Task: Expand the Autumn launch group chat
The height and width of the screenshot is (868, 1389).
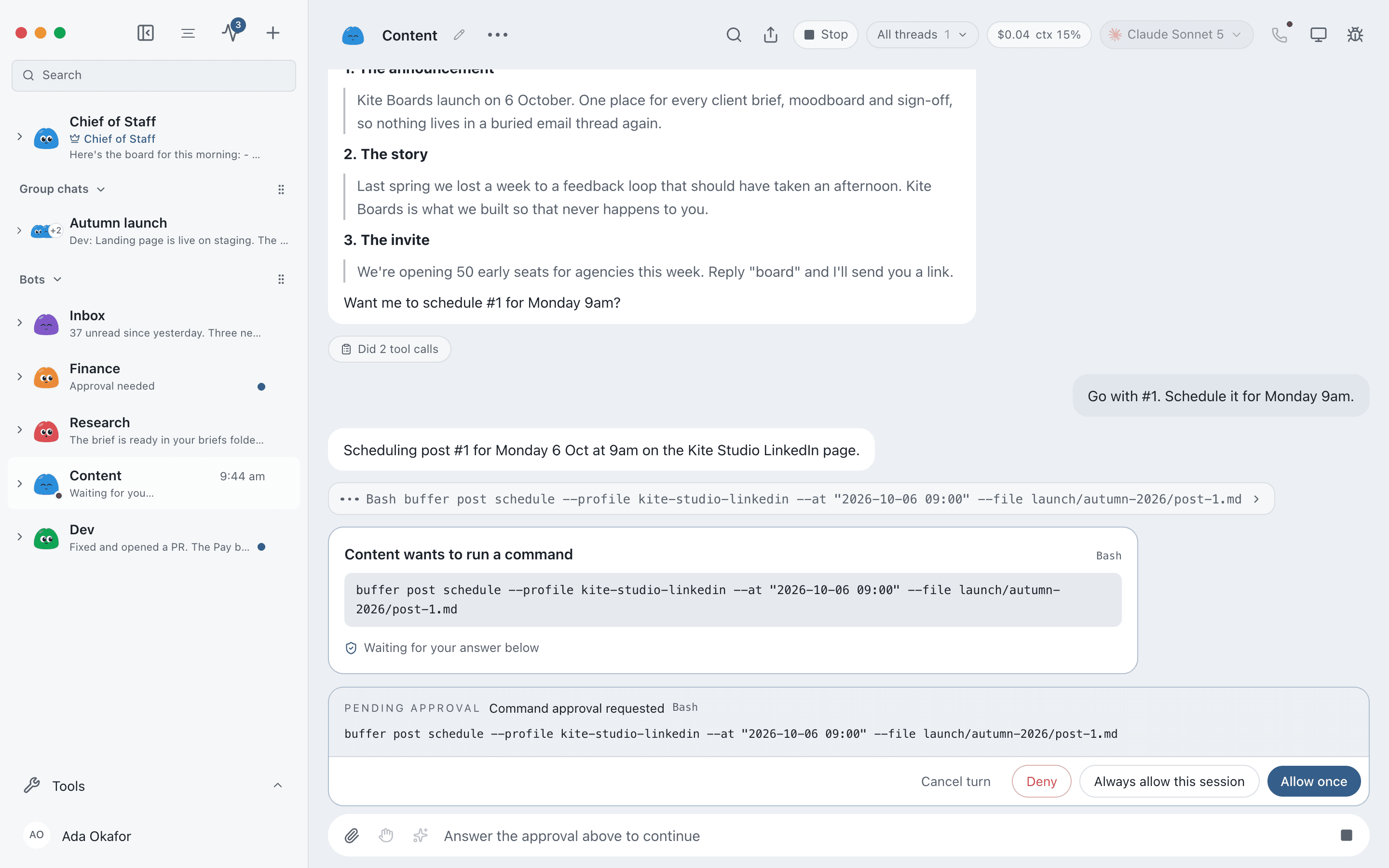Action: coord(19,231)
